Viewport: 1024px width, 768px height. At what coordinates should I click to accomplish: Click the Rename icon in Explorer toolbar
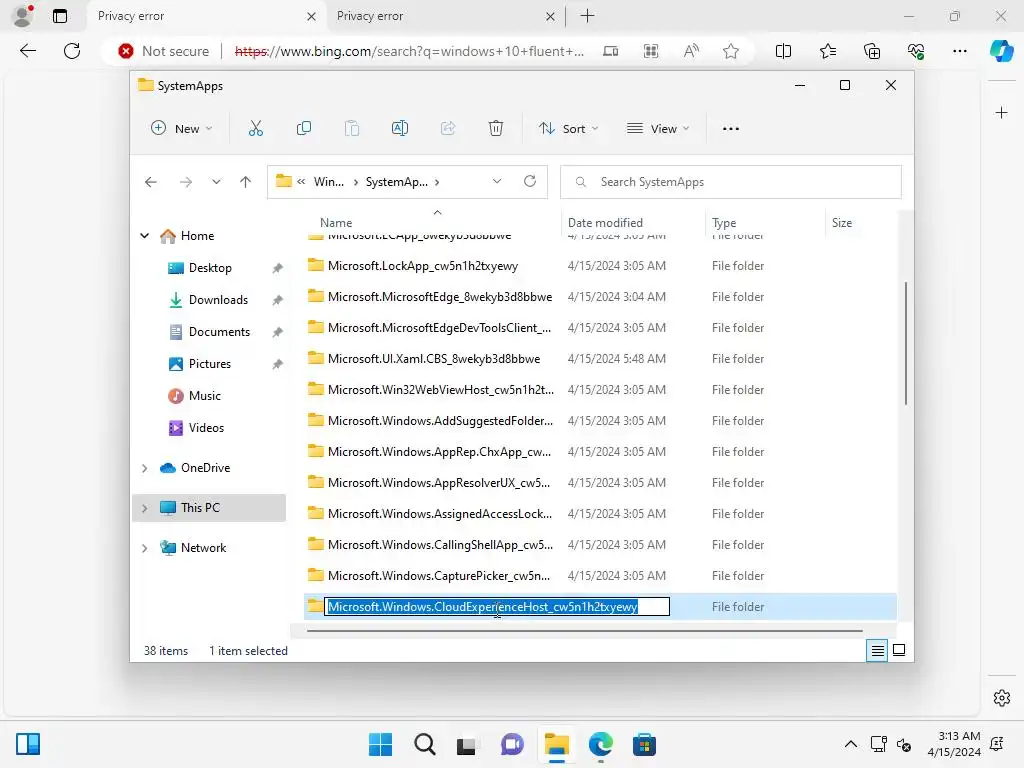400,129
